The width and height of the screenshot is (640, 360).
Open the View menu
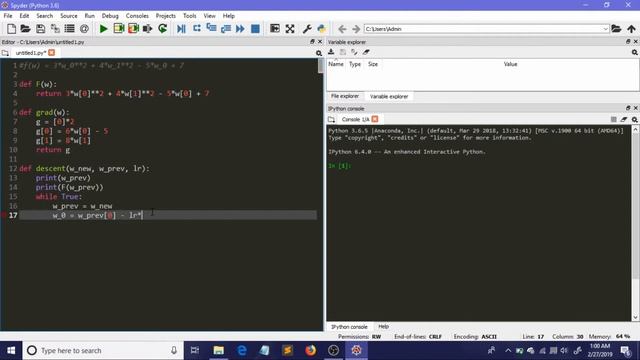tap(209, 16)
